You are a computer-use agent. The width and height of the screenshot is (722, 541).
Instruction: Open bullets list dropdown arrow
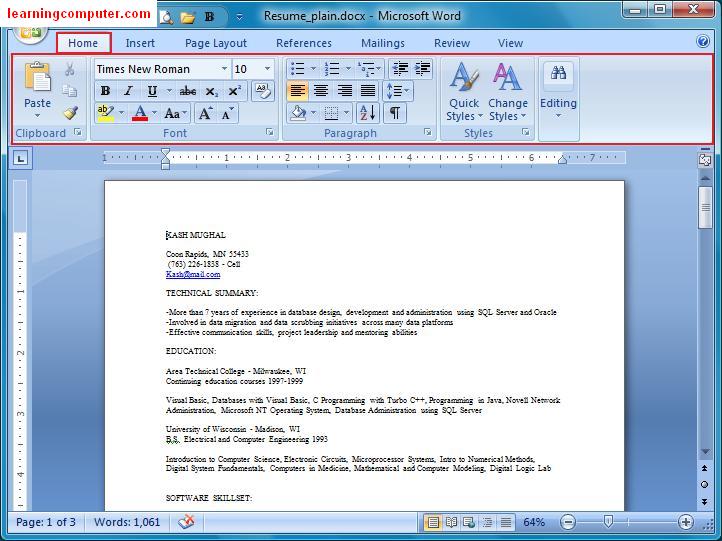[x=313, y=69]
